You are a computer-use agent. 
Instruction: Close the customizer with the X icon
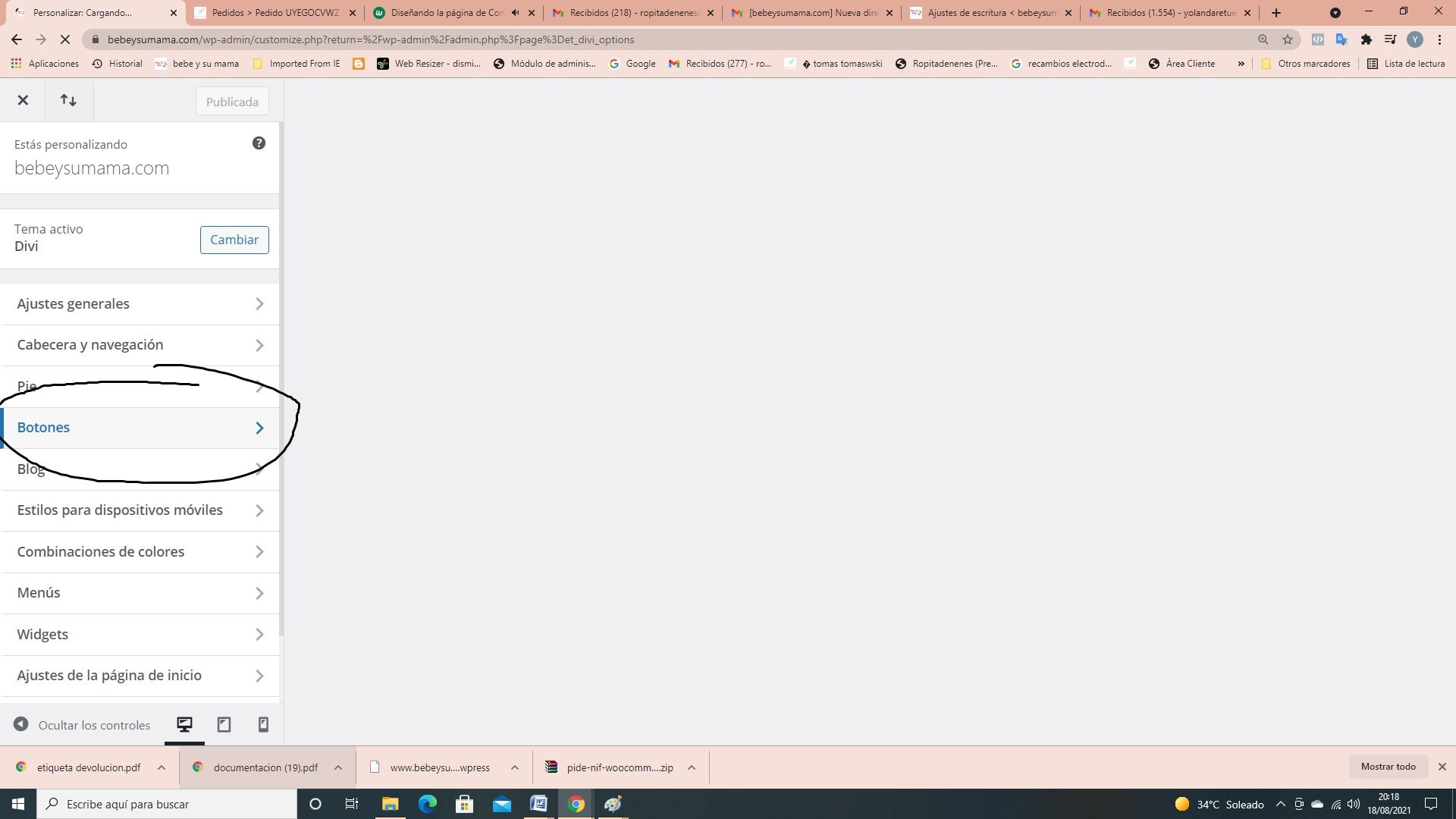coord(23,100)
